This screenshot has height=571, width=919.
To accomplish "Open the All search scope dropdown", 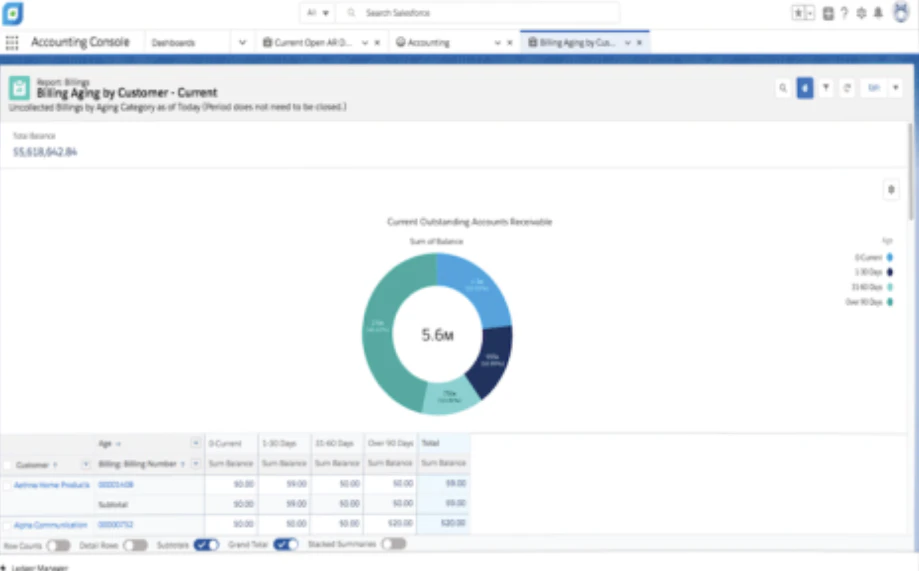I will click(x=318, y=12).
